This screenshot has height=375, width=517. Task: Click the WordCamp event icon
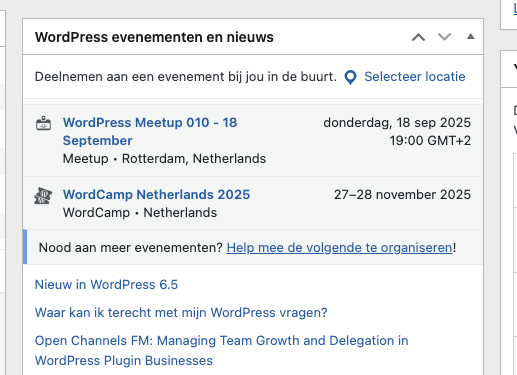43,196
